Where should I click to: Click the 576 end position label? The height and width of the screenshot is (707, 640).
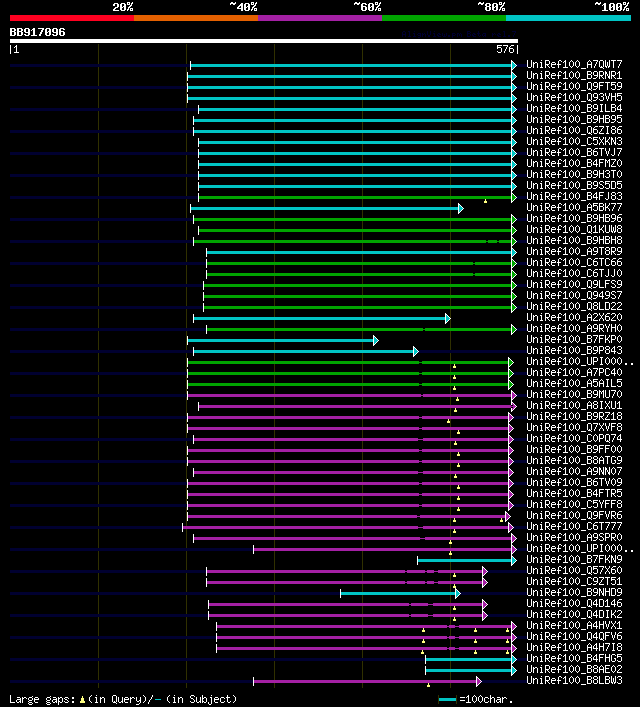(505, 49)
